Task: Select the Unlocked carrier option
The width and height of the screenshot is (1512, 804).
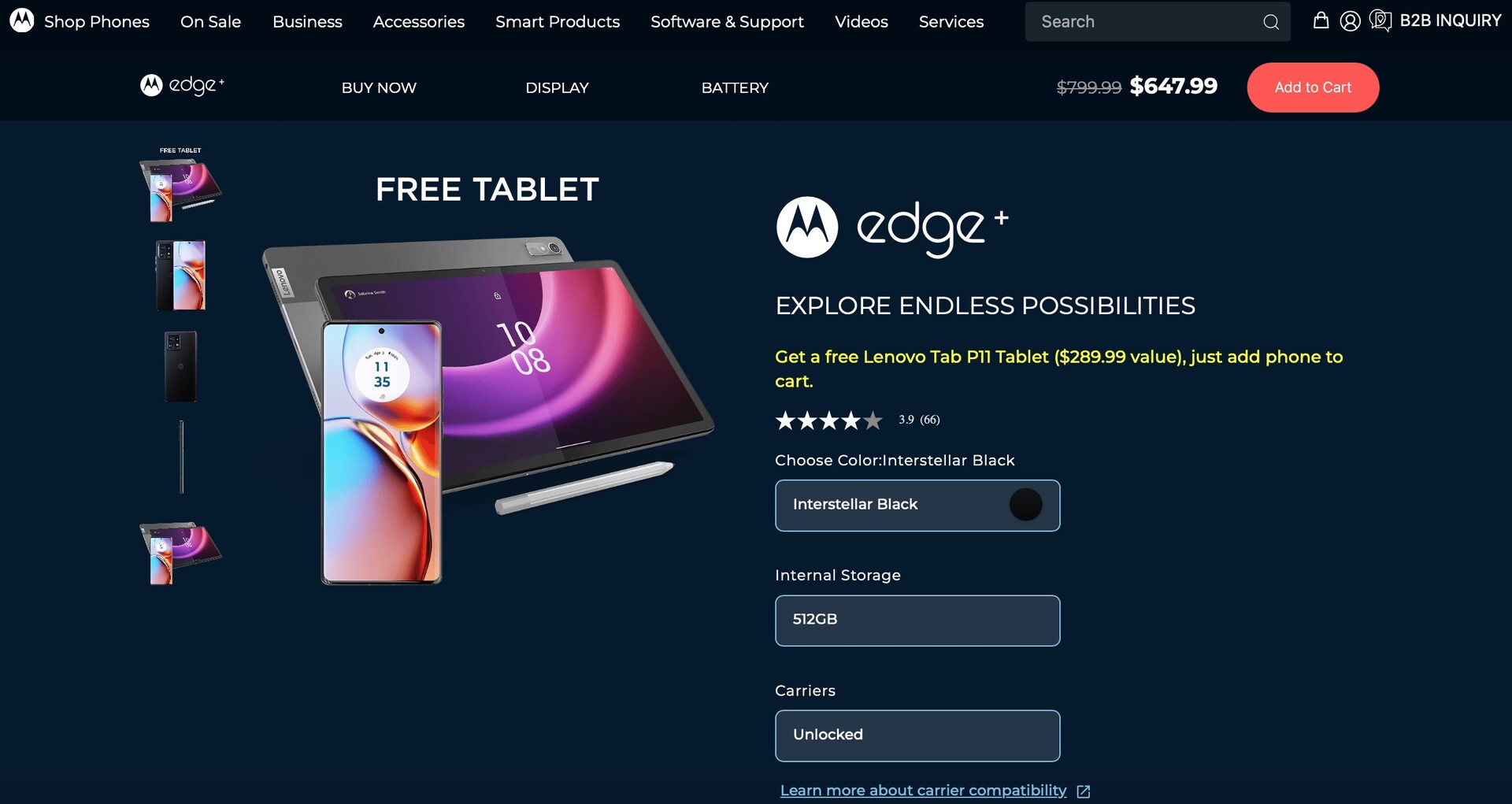Action: 917,735
